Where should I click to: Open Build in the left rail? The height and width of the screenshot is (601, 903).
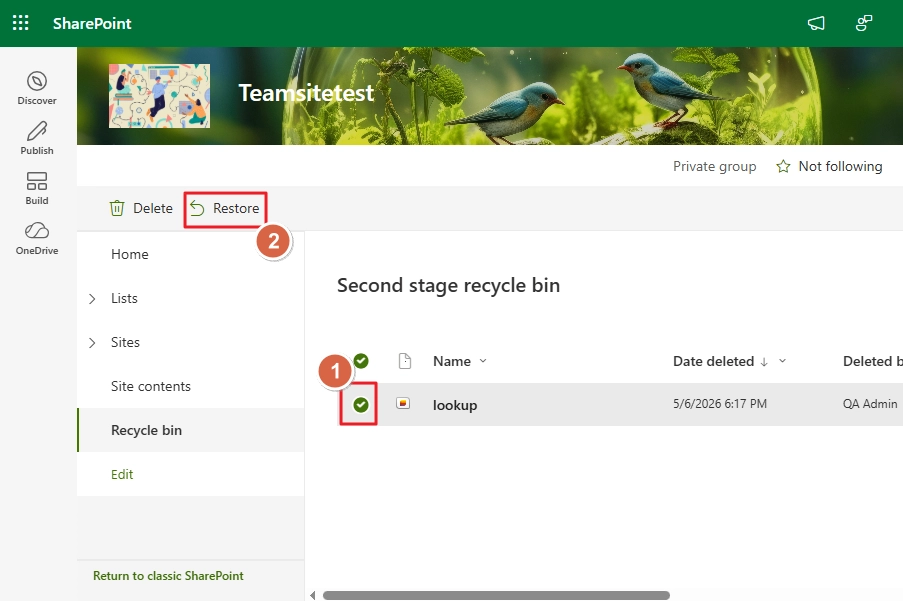[37, 188]
